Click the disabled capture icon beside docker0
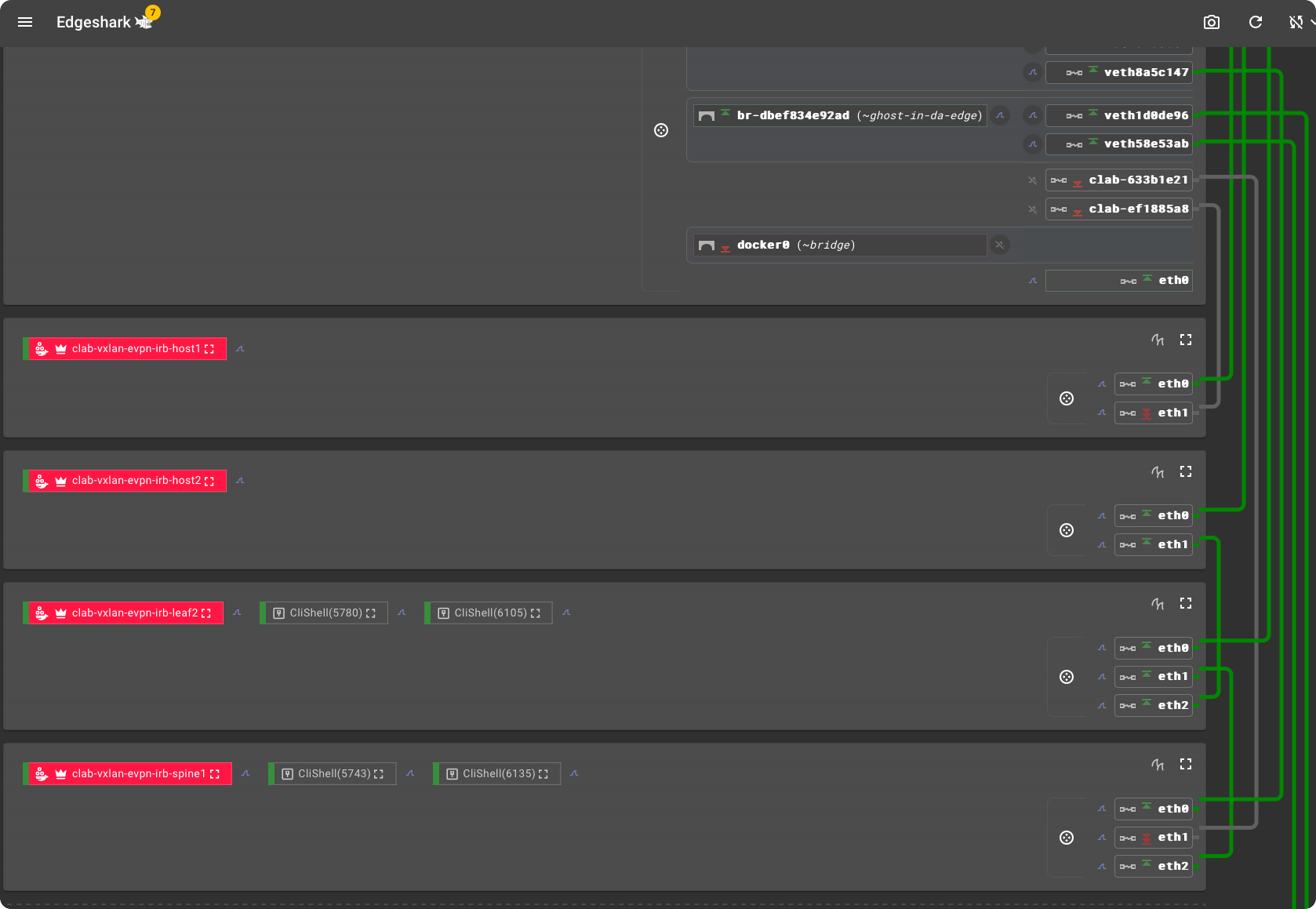Image resolution: width=1316 pixels, height=909 pixels. click(999, 245)
